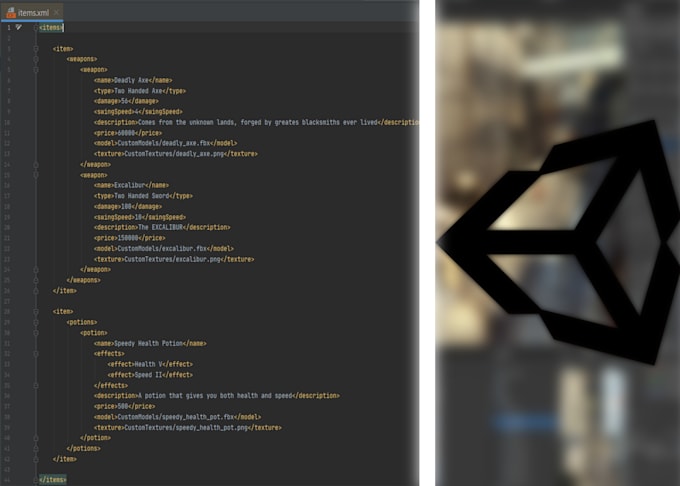Click the price 500 line

124,407
